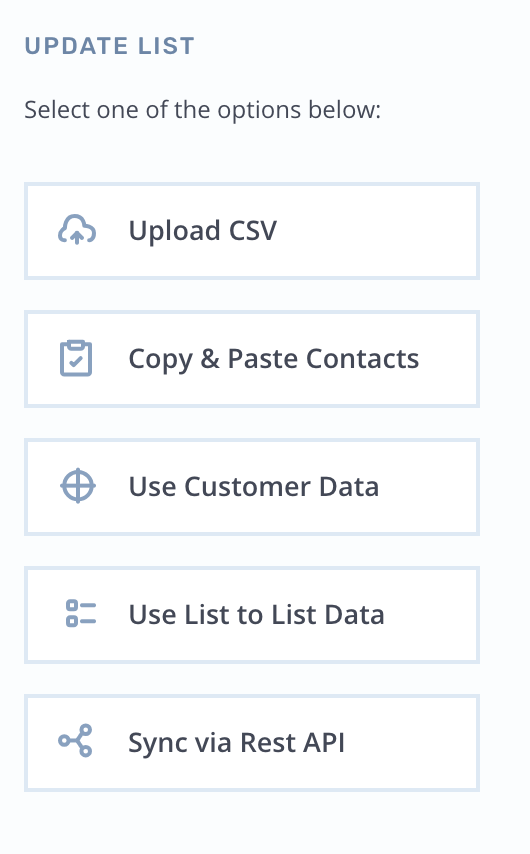Viewport: 530px width, 854px height.
Task: Click the UPDATE LIST heading
Action: pos(109,46)
